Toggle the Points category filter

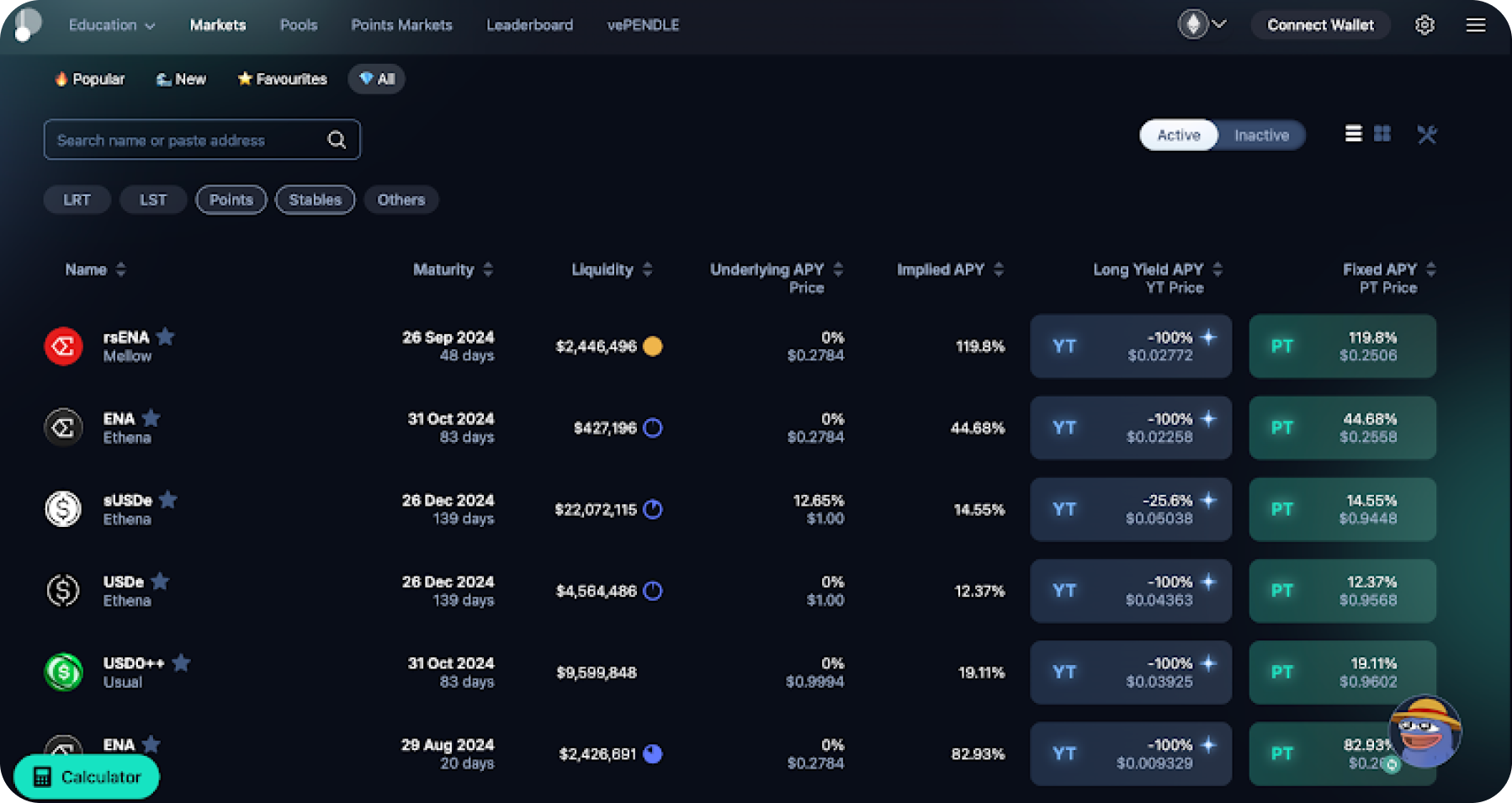coord(231,199)
